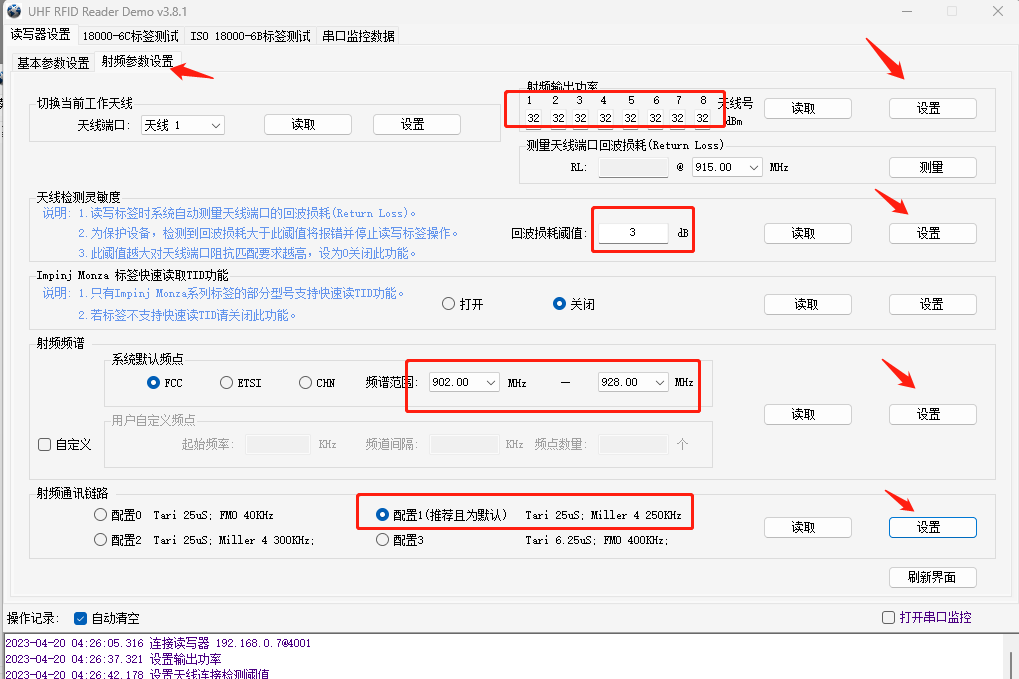Open the 928.00 MHz end frequency dropdown

[633, 382]
